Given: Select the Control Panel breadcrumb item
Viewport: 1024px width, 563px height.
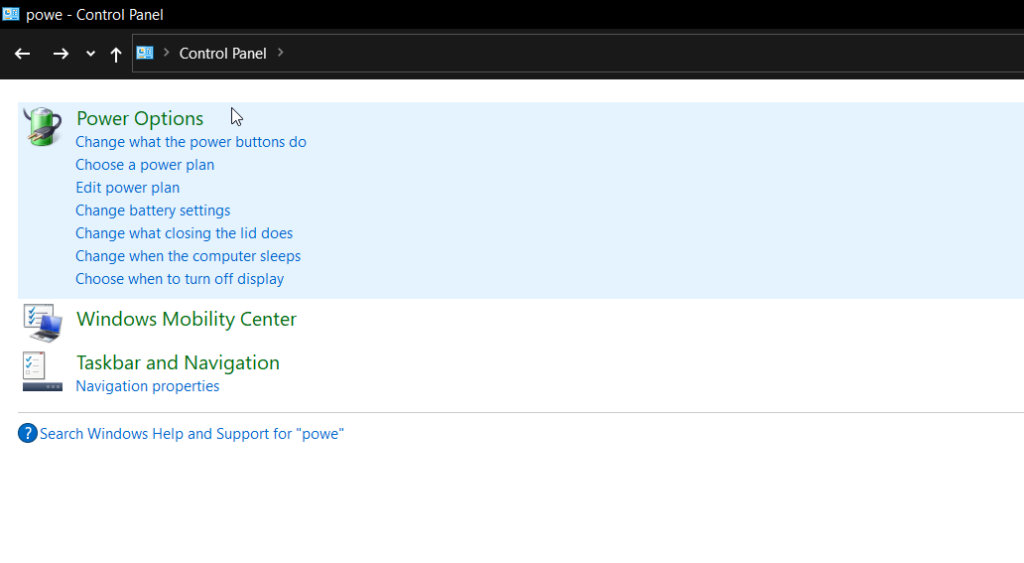Looking at the screenshot, I should [223, 54].
